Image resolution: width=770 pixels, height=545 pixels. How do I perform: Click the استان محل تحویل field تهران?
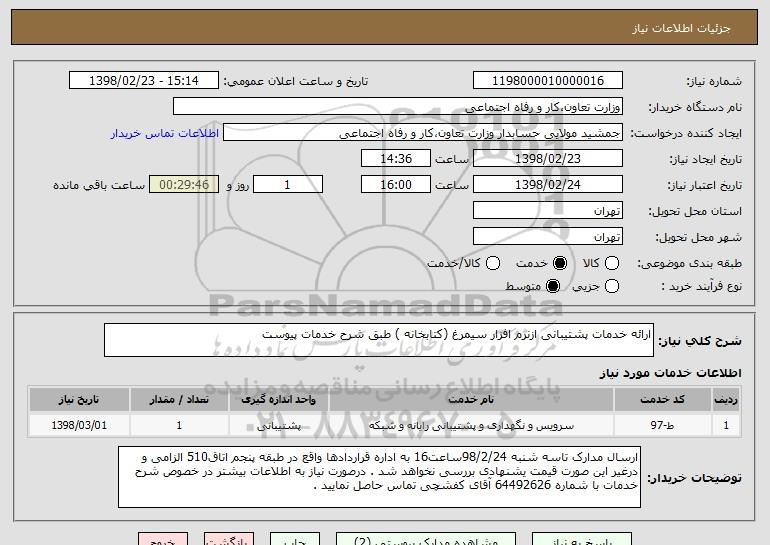548,211
